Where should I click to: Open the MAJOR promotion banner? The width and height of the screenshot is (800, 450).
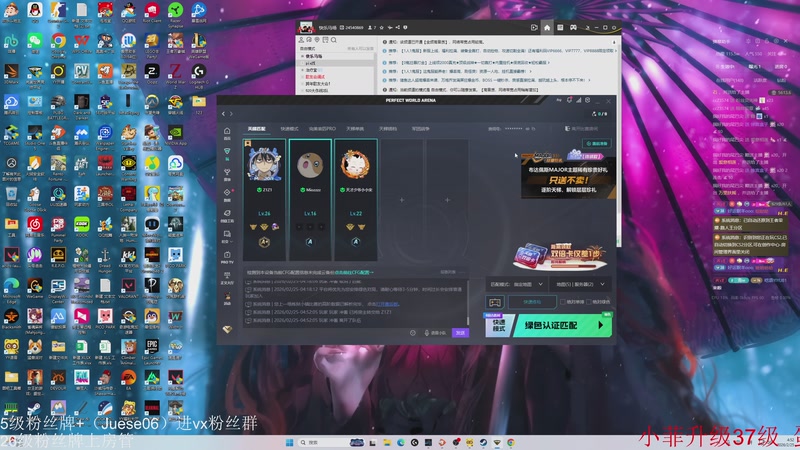(x=568, y=174)
